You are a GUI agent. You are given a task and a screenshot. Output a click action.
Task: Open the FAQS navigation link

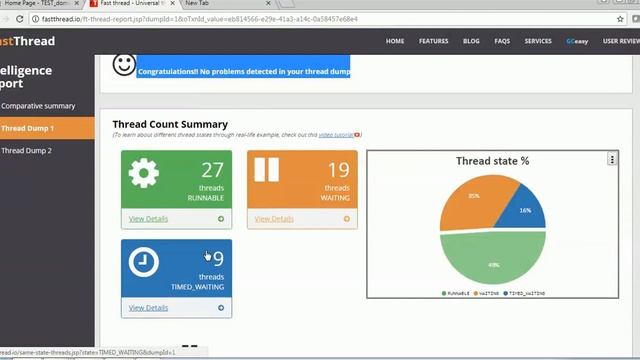click(x=502, y=41)
